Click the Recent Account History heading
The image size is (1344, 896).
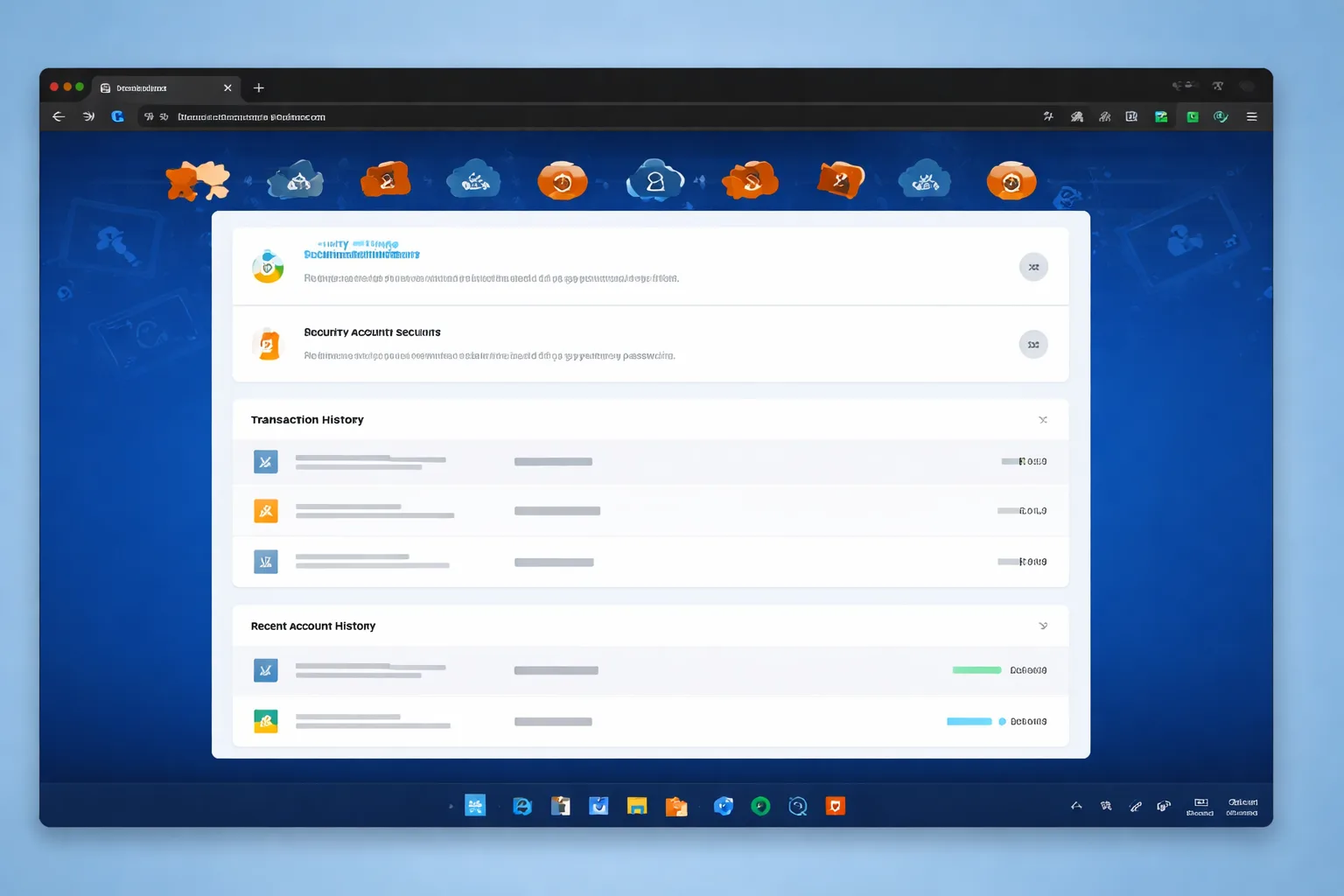[313, 626]
